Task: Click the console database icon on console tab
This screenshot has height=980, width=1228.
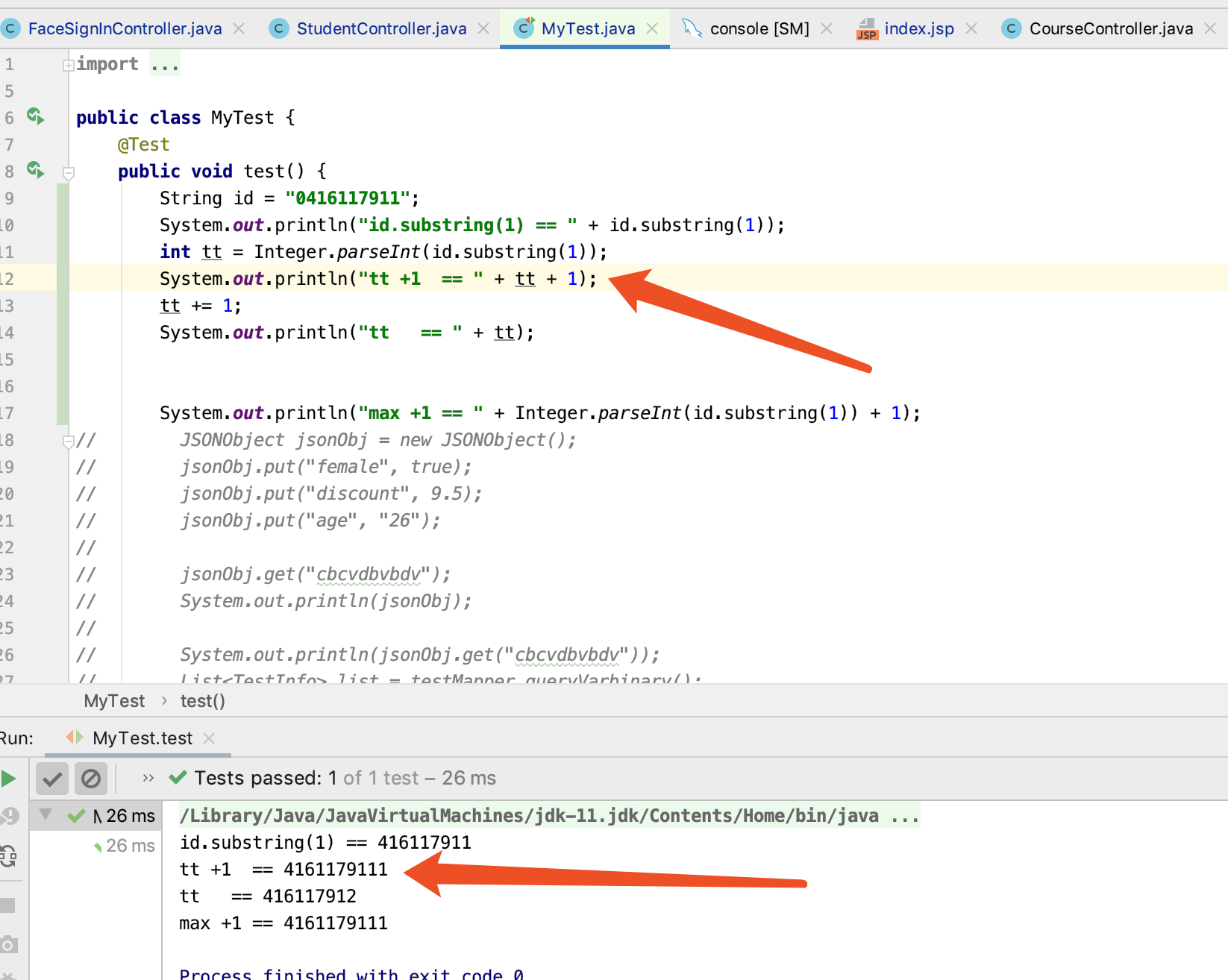Action: point(692,28)
